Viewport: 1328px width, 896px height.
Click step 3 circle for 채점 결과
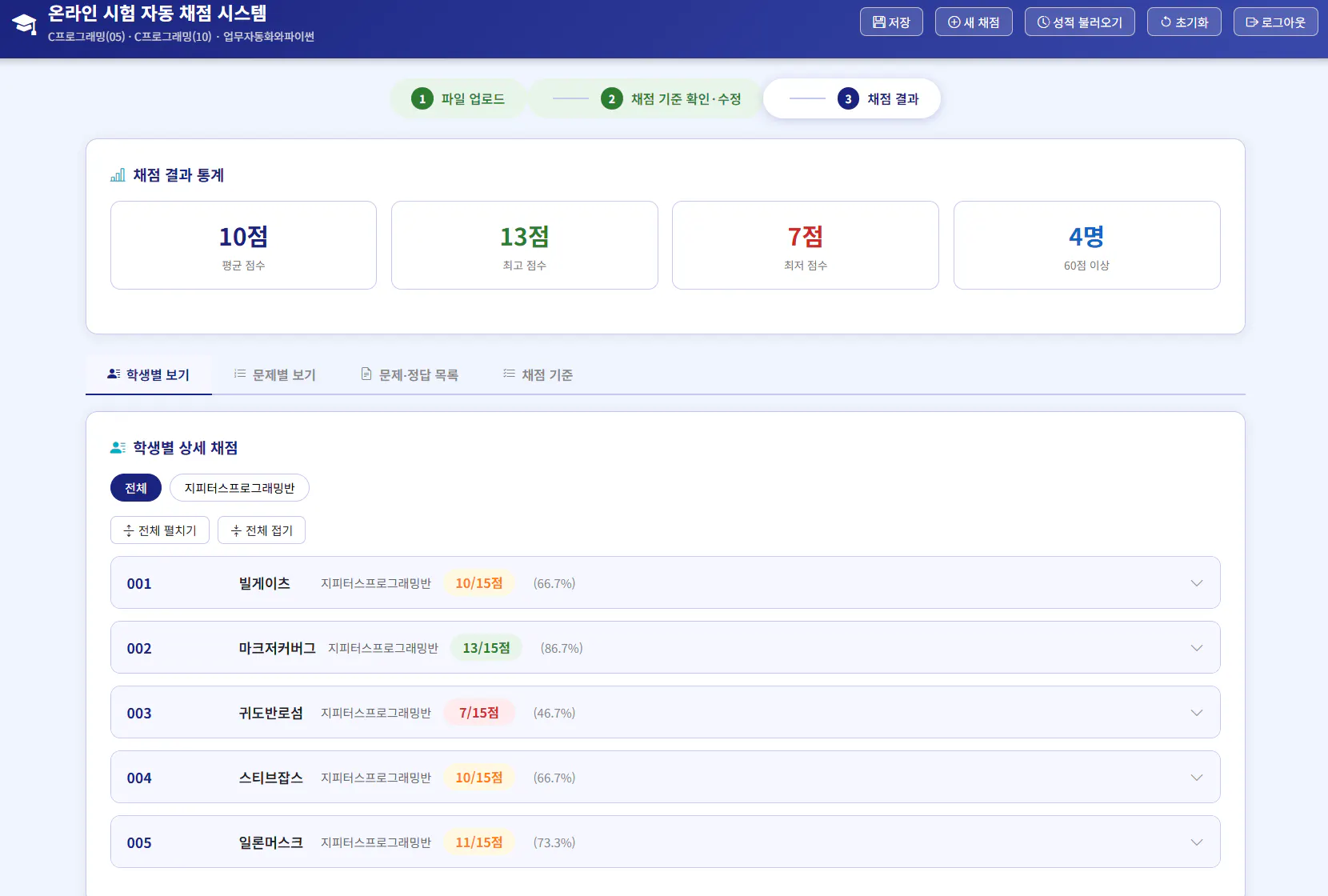(x=849, y=98)
